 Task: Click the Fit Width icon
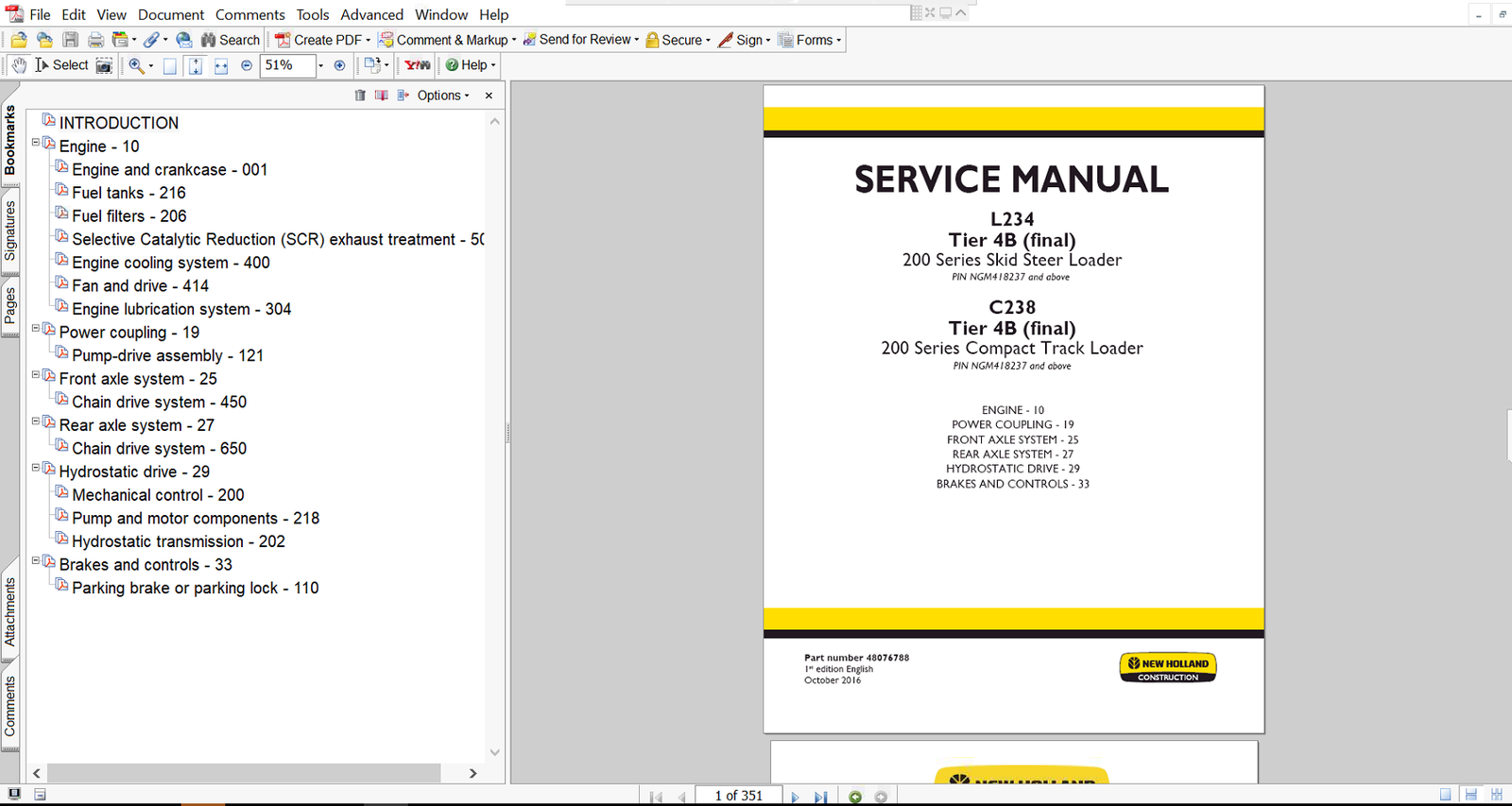point(220,65)
